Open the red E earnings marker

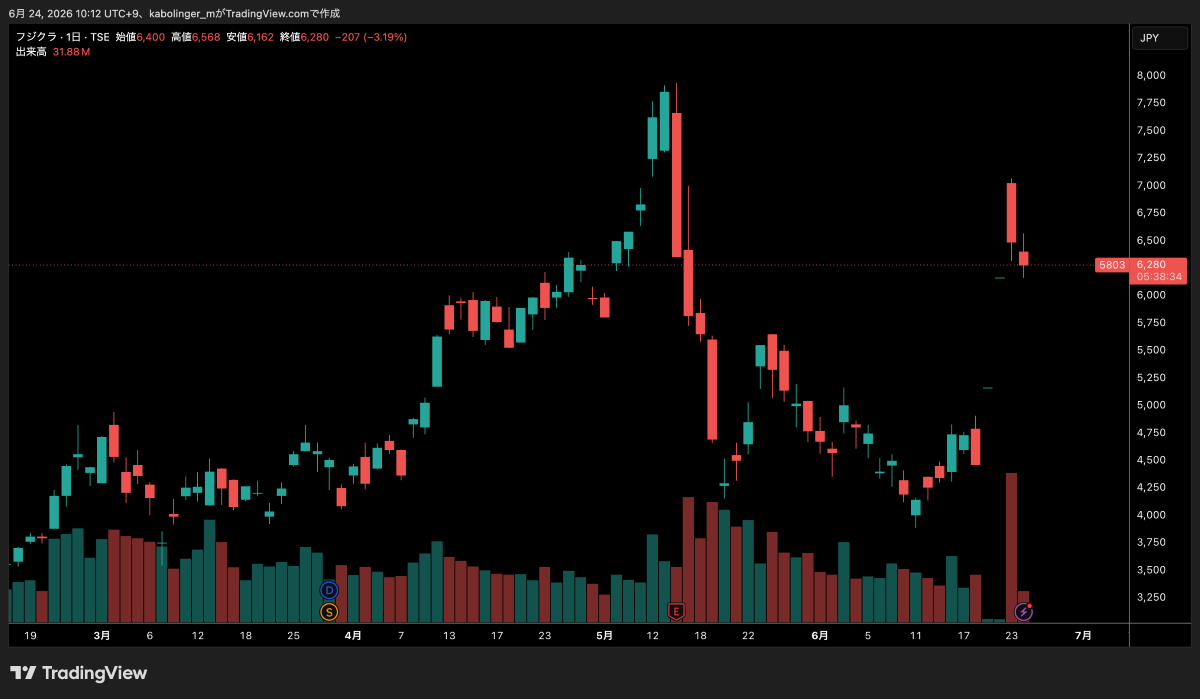click(677, 610)
